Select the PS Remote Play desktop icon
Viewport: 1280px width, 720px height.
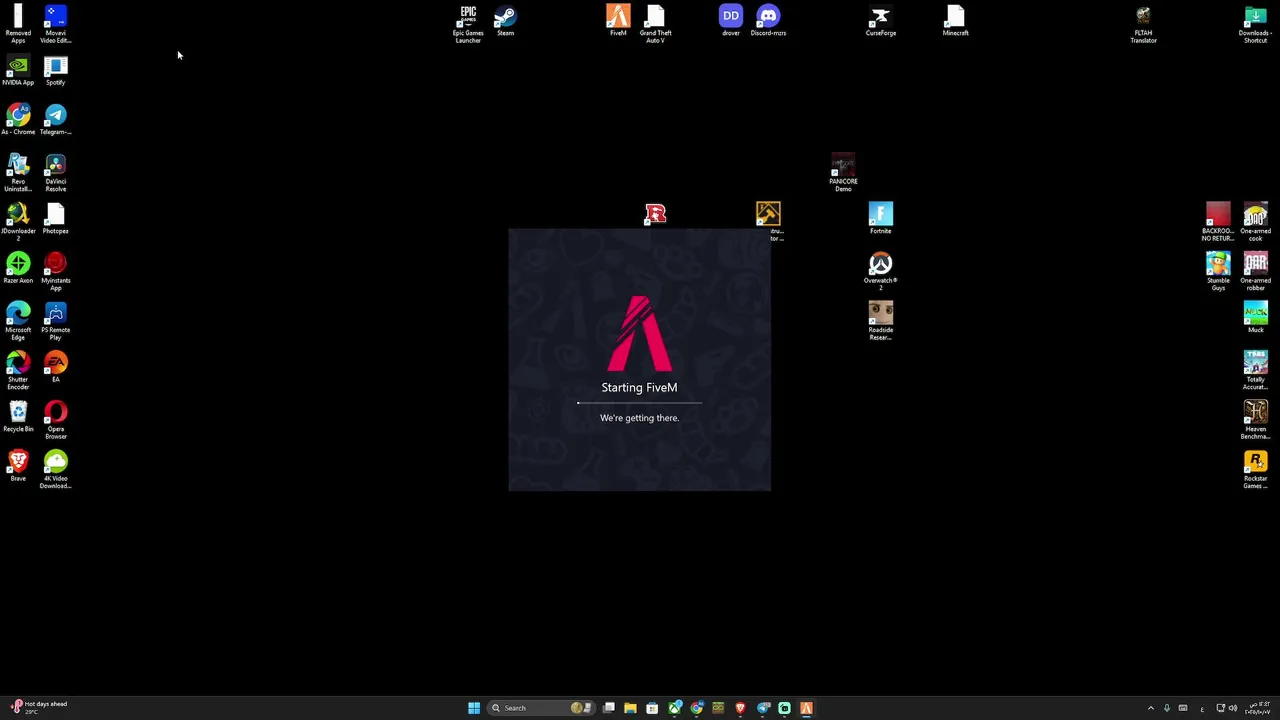coord(55,321)
